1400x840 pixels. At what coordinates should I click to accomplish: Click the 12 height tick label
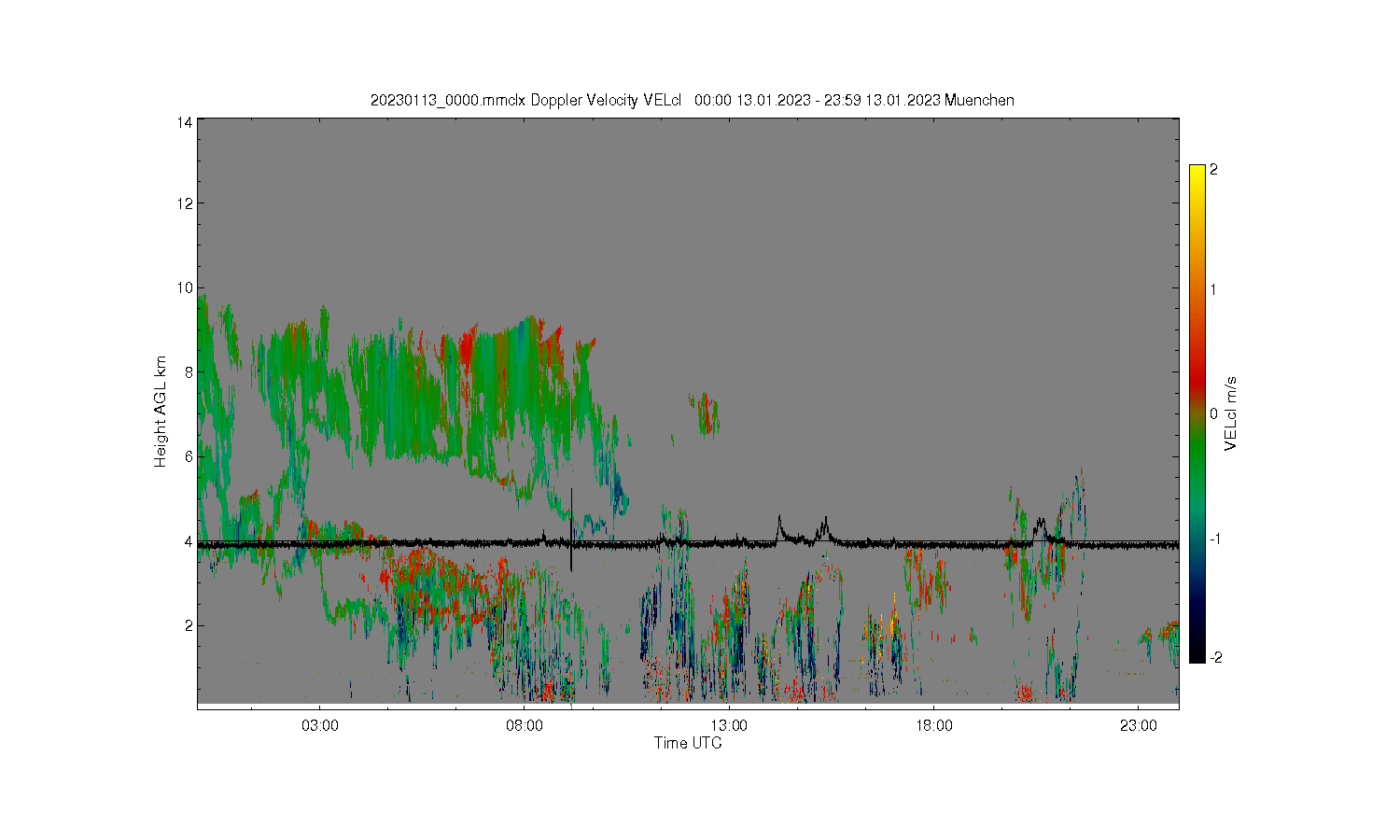click(x=186, y=203)
